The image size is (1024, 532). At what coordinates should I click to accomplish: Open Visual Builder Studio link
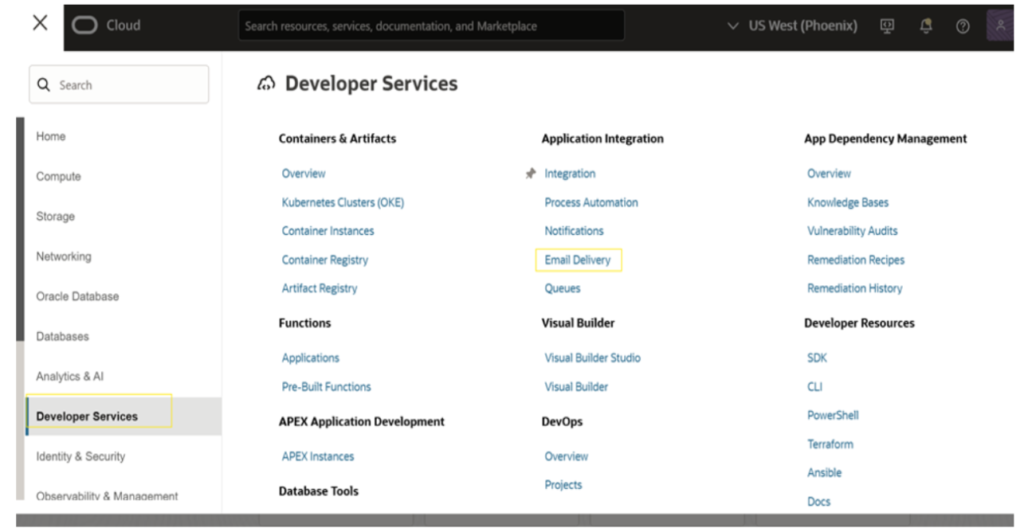[x=592, y=358]
